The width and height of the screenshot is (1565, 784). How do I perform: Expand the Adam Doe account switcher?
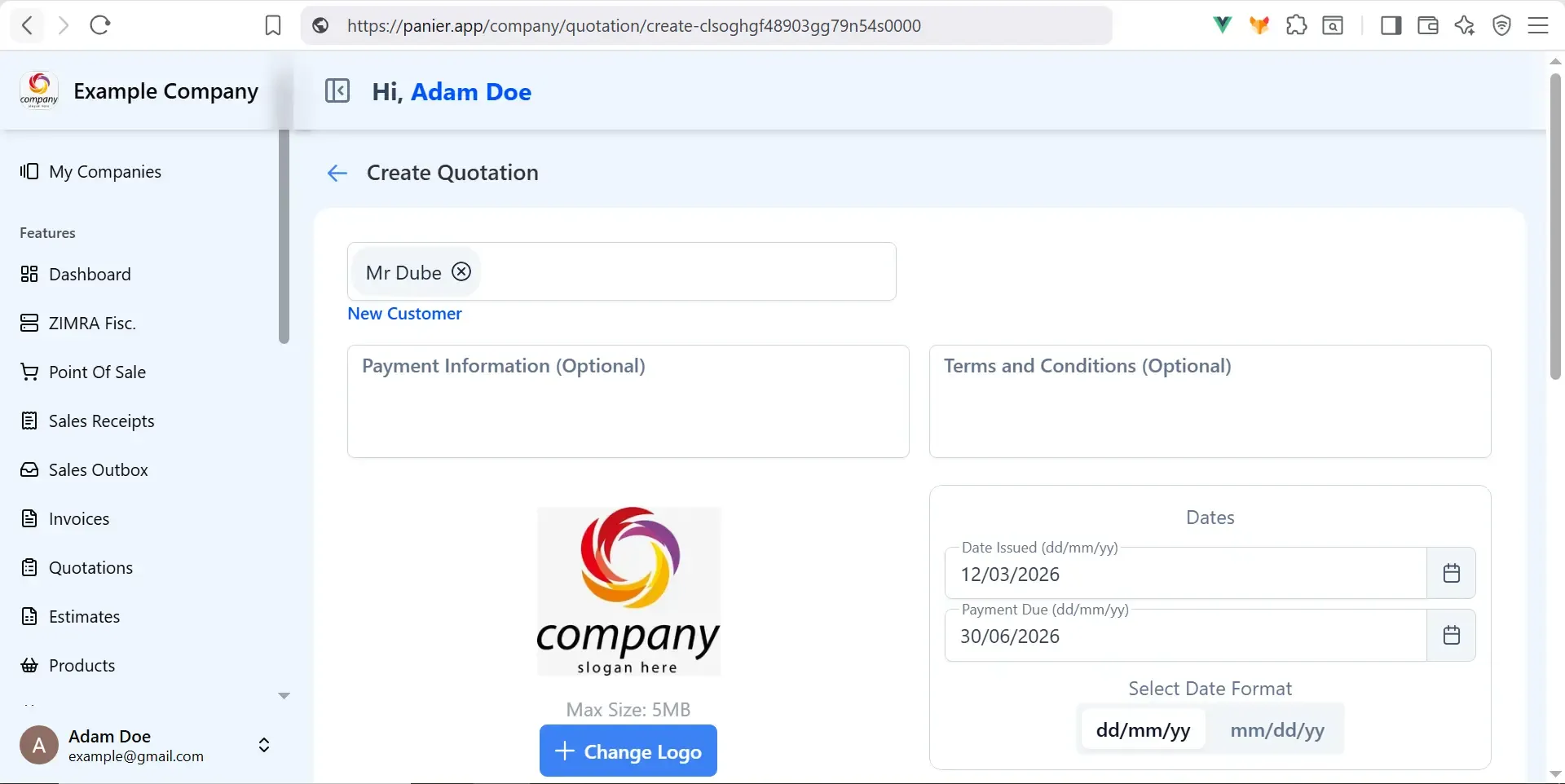[264, 745]
